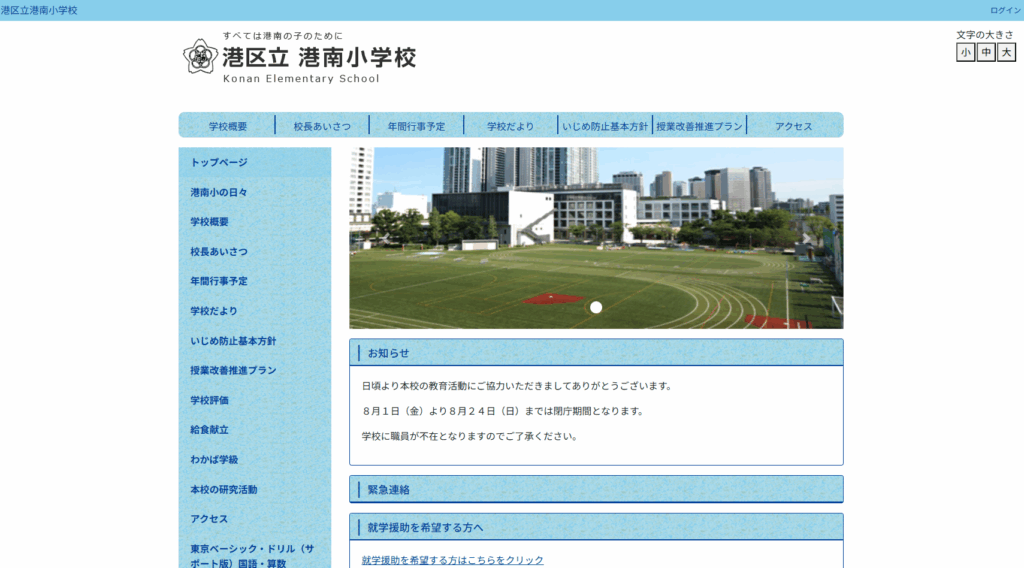The height and width of the screenshot is (568, 1024).
Task: Open 校長あいさつ in the top navigation bar
Action: pos(322,127)
